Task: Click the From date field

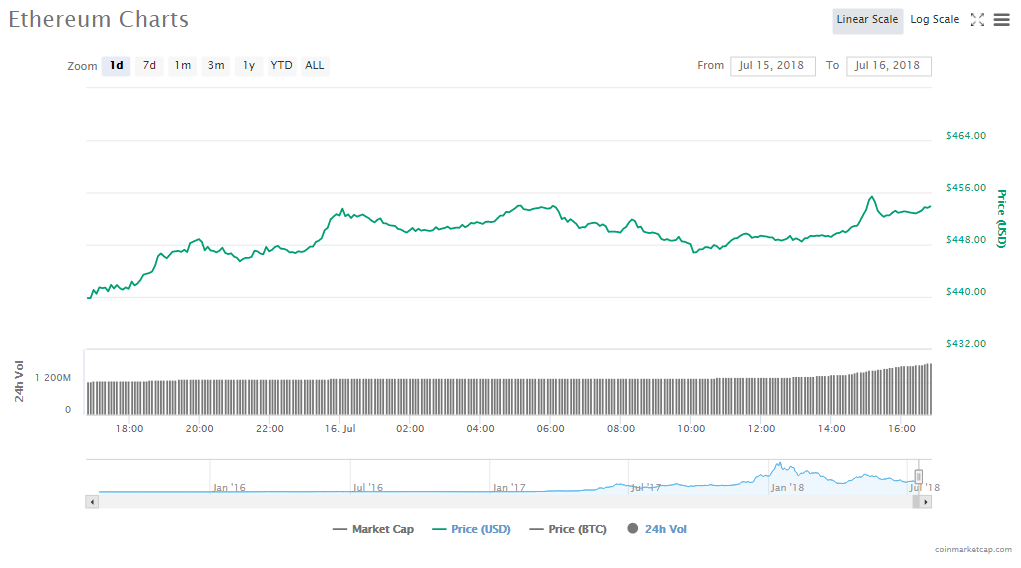Action: click(772, 66)
